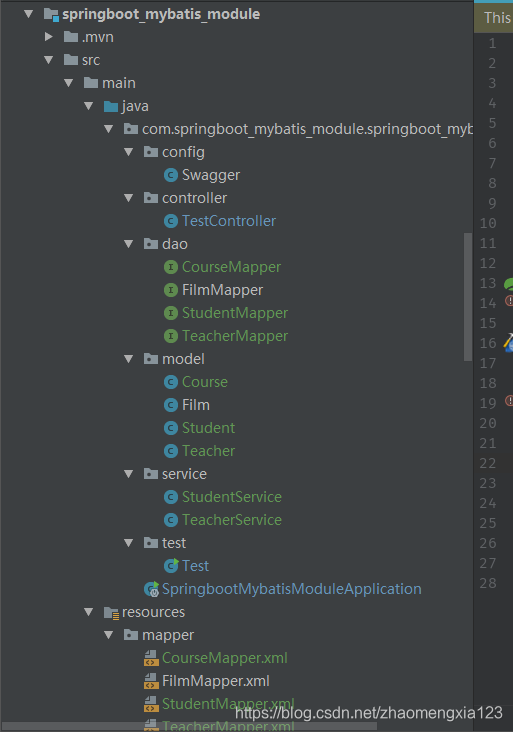Collapse the controller package arrow
Screen dimensions: 513x732
coord(129,198)
